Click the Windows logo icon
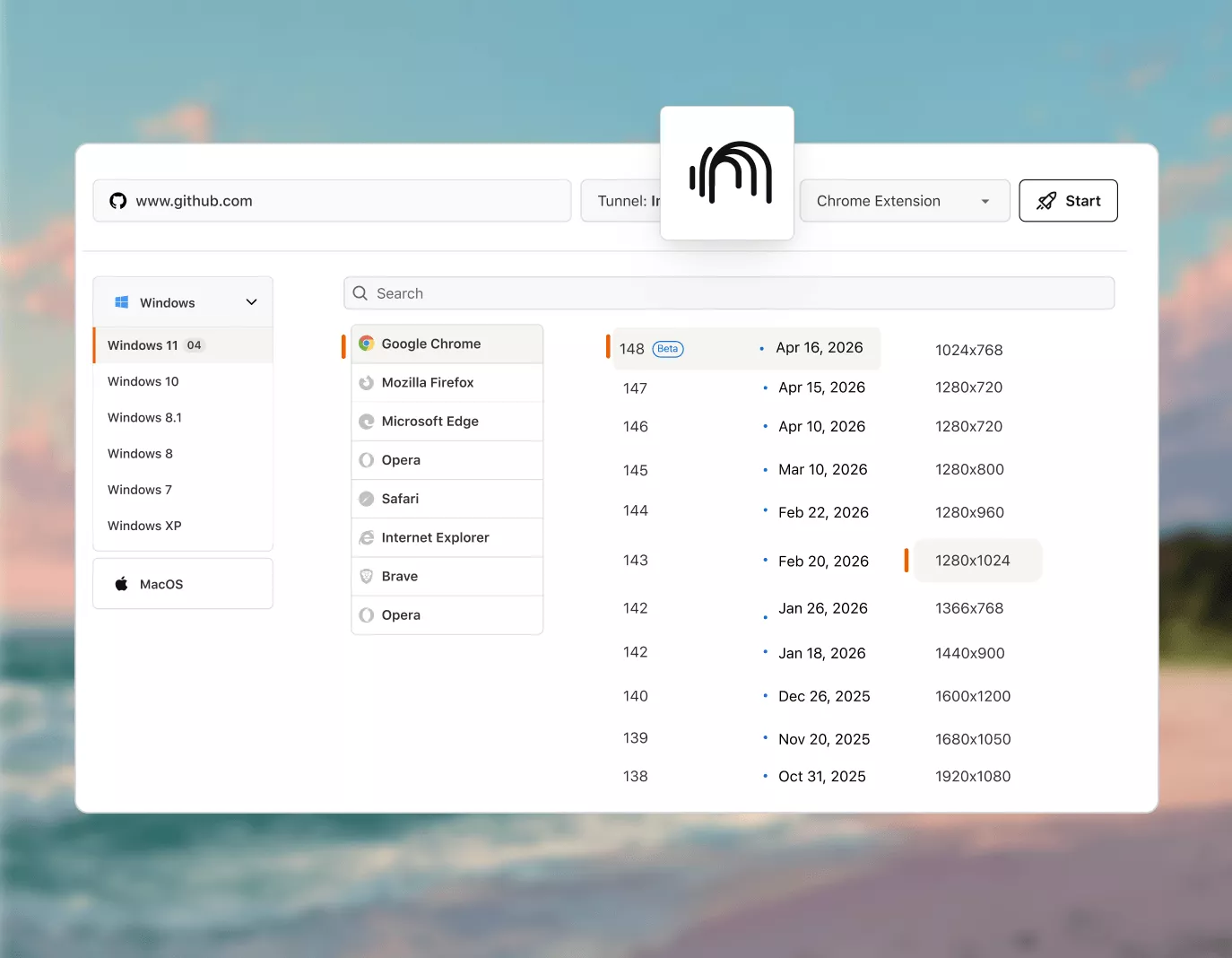This screenshot has height=958, width=1232. [122, 302]
